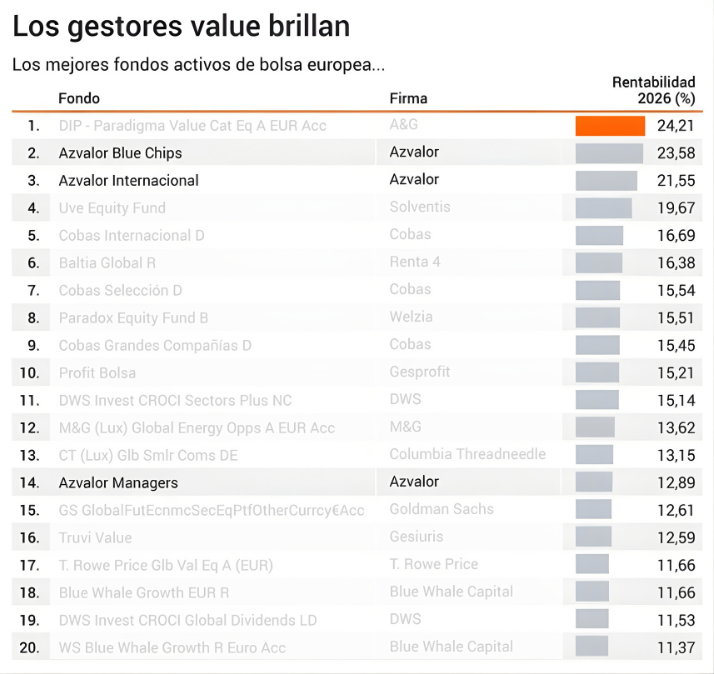The height and width of the screenshot is (674, 714).
Task: Select the Solventis firm name
Action: 420,207
